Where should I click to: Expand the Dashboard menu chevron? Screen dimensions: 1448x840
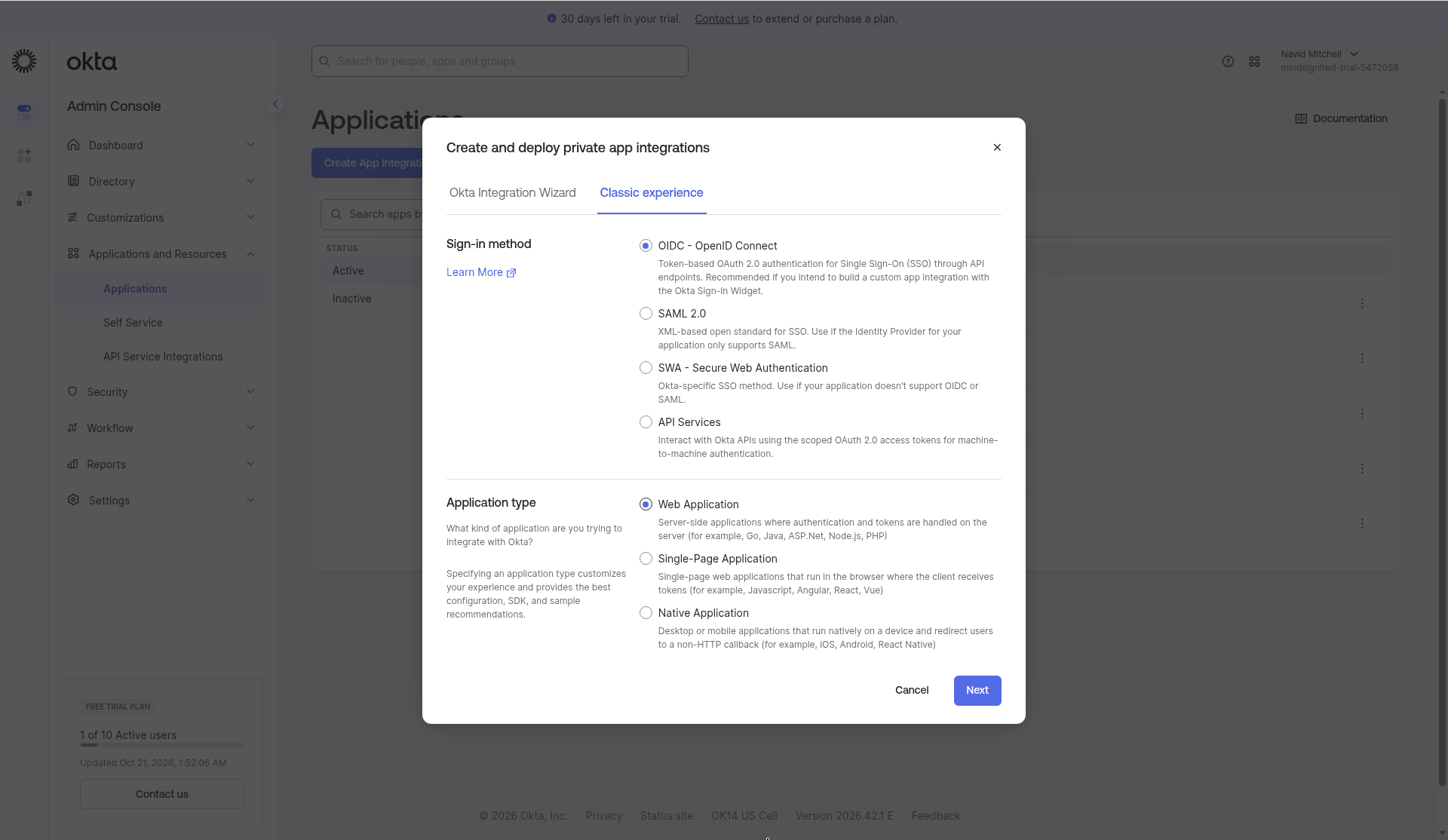250,145
